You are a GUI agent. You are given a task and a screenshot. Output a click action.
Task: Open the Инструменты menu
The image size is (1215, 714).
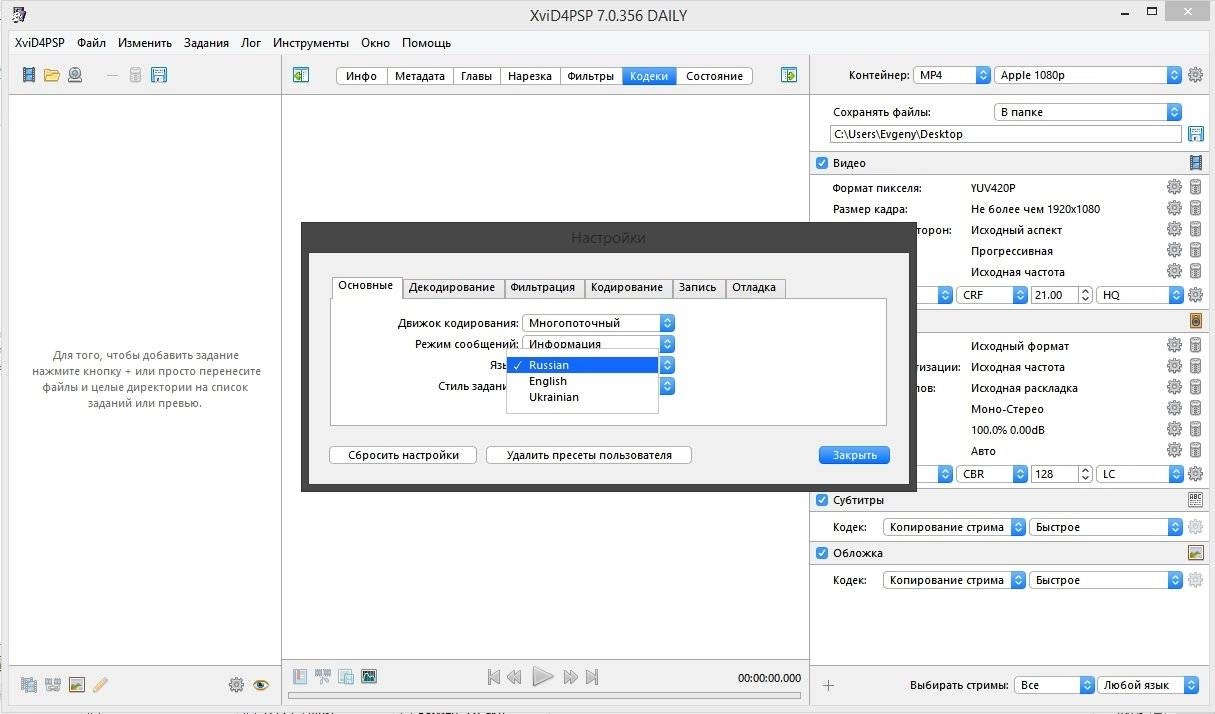[311, 43]
